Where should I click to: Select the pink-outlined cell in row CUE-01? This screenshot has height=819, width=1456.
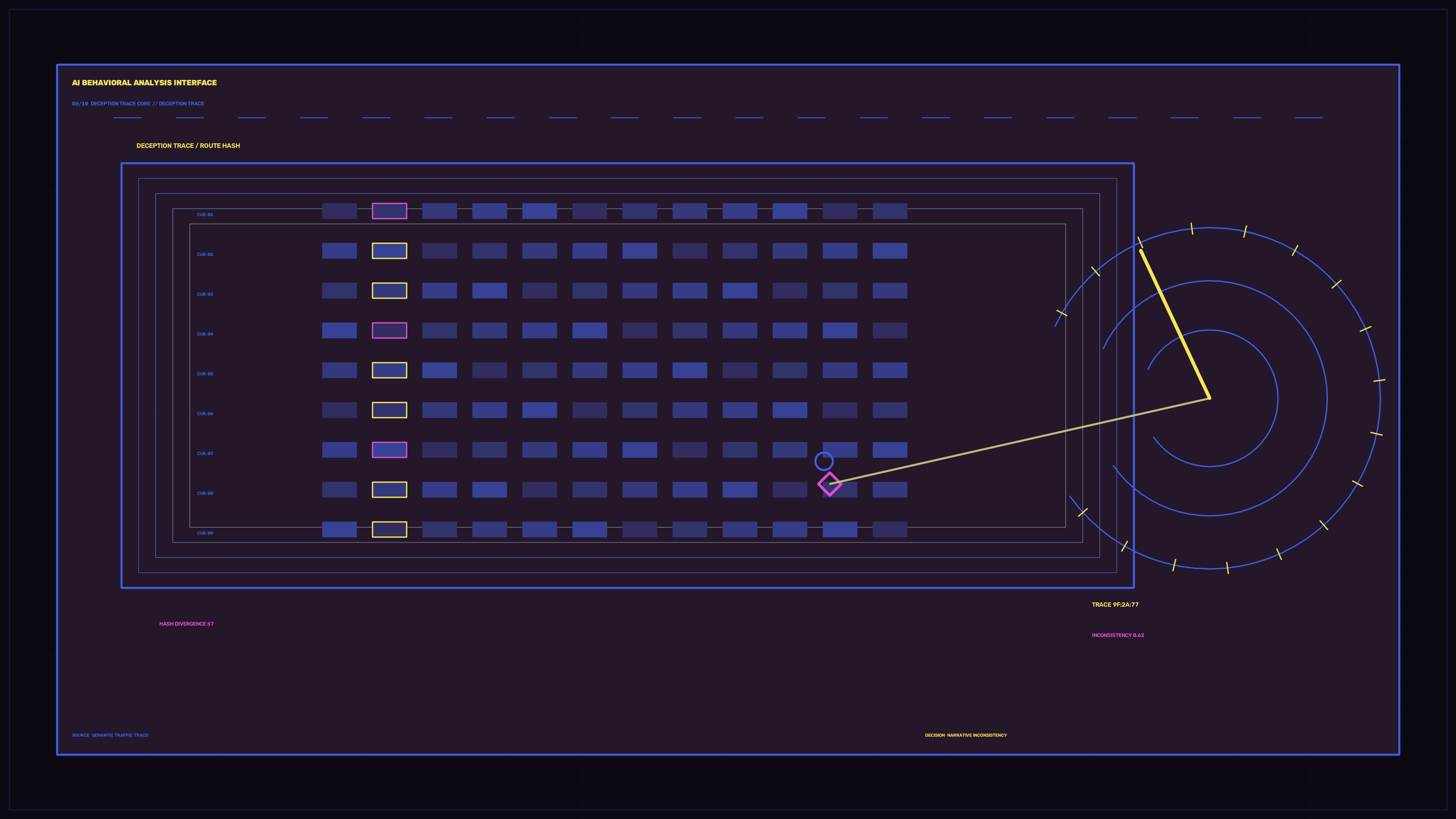point(389,211)
